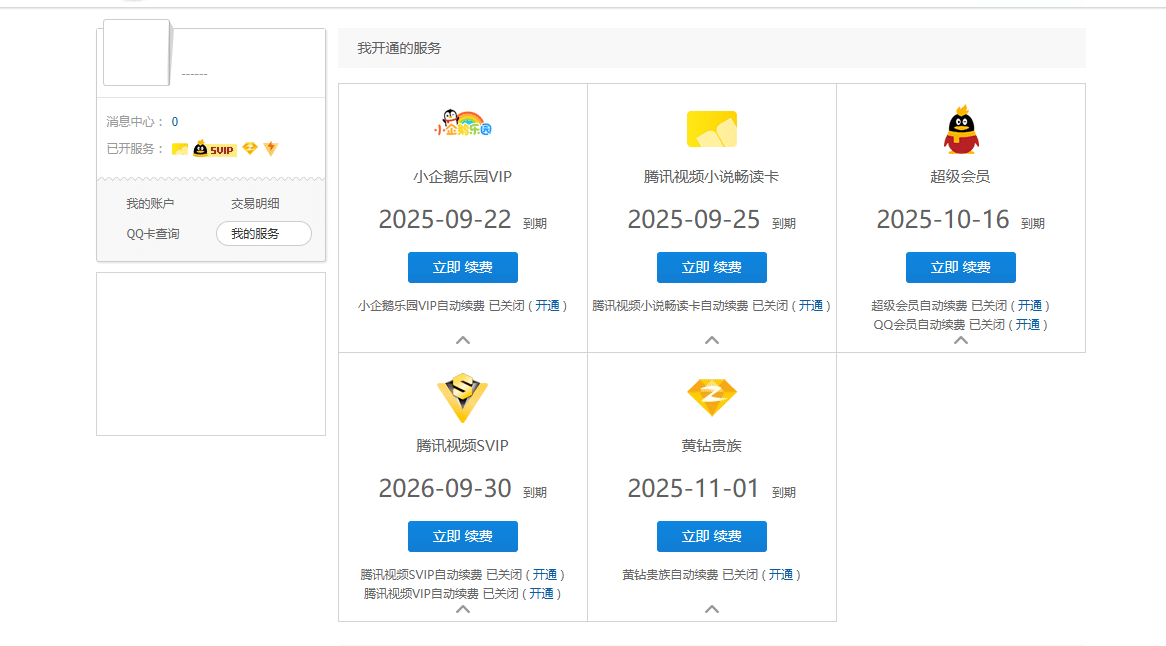The height and width of the screenshot is (646, 1166).
Task: Click the yellow diamond badge in 已开服务
Action: point(250,149)
